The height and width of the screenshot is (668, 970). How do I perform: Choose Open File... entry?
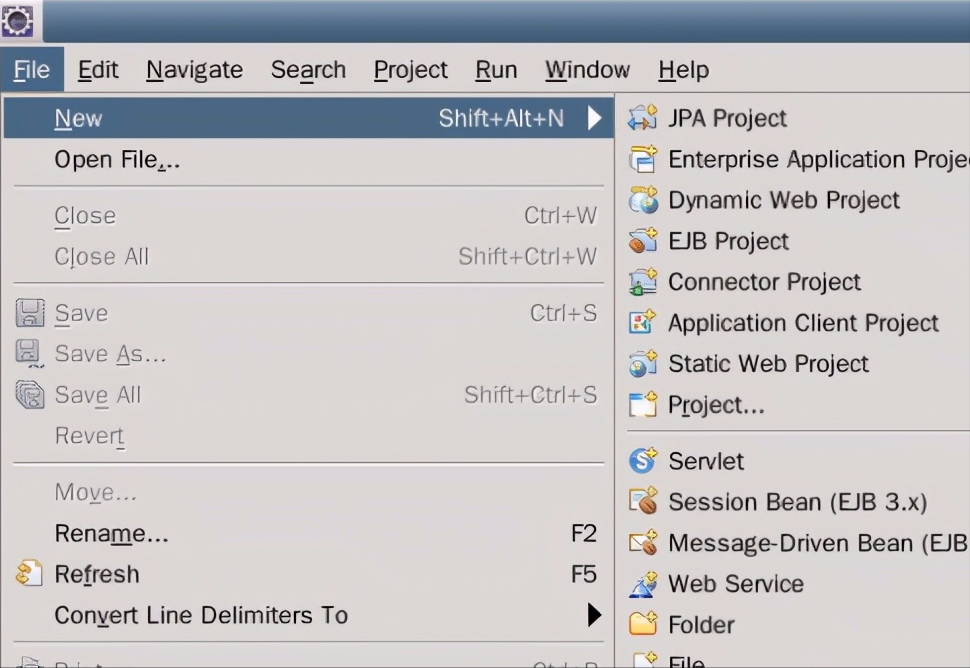click(308, 159)
